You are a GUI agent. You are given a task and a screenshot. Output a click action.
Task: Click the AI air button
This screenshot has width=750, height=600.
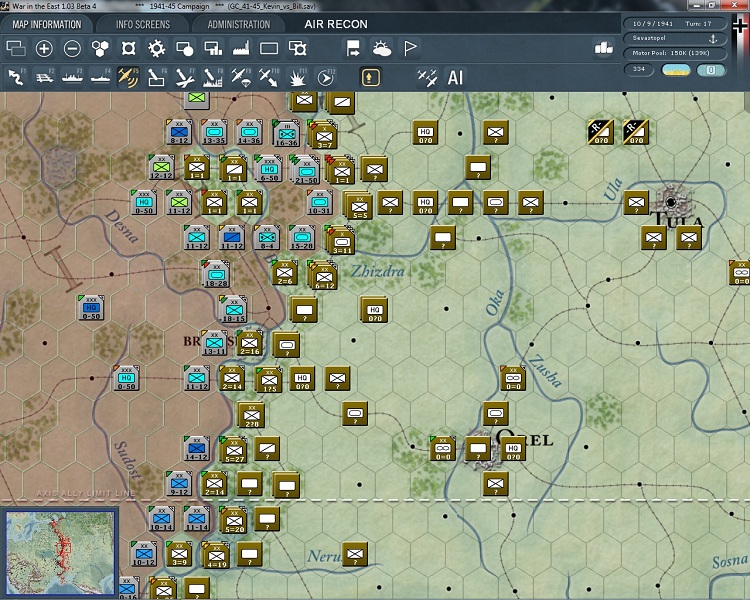pyautogui.click(x=455, y=77)
